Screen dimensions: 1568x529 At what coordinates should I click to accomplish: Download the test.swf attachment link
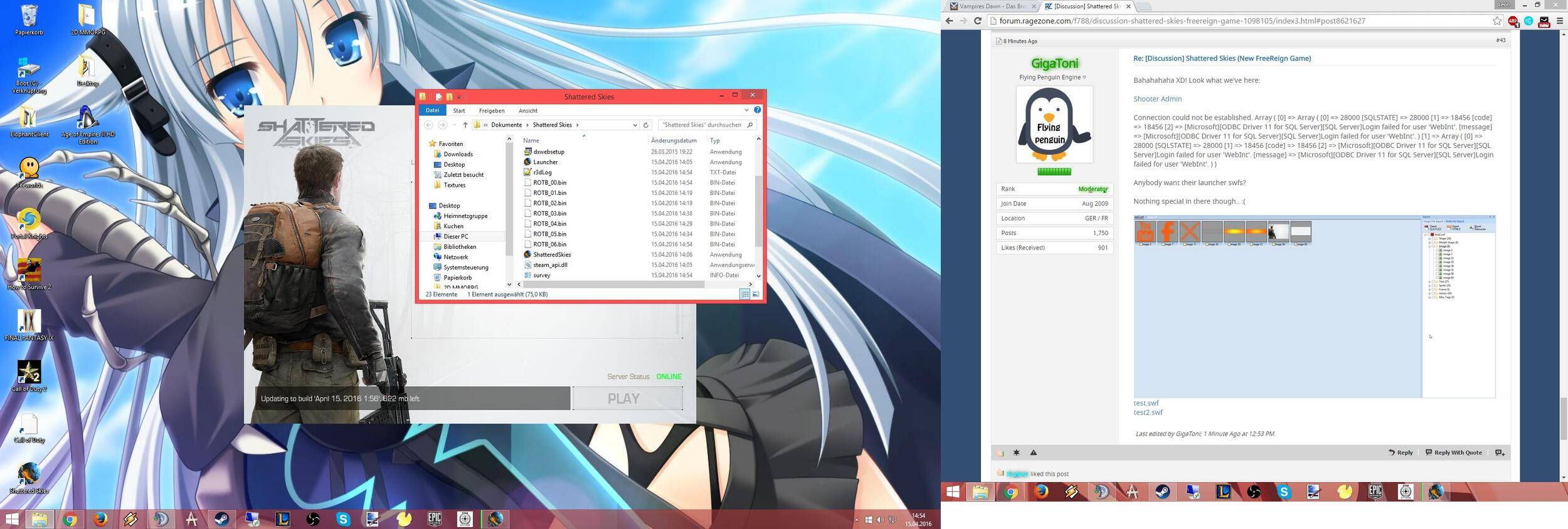pyautogui.click(x=1146, y=403)
